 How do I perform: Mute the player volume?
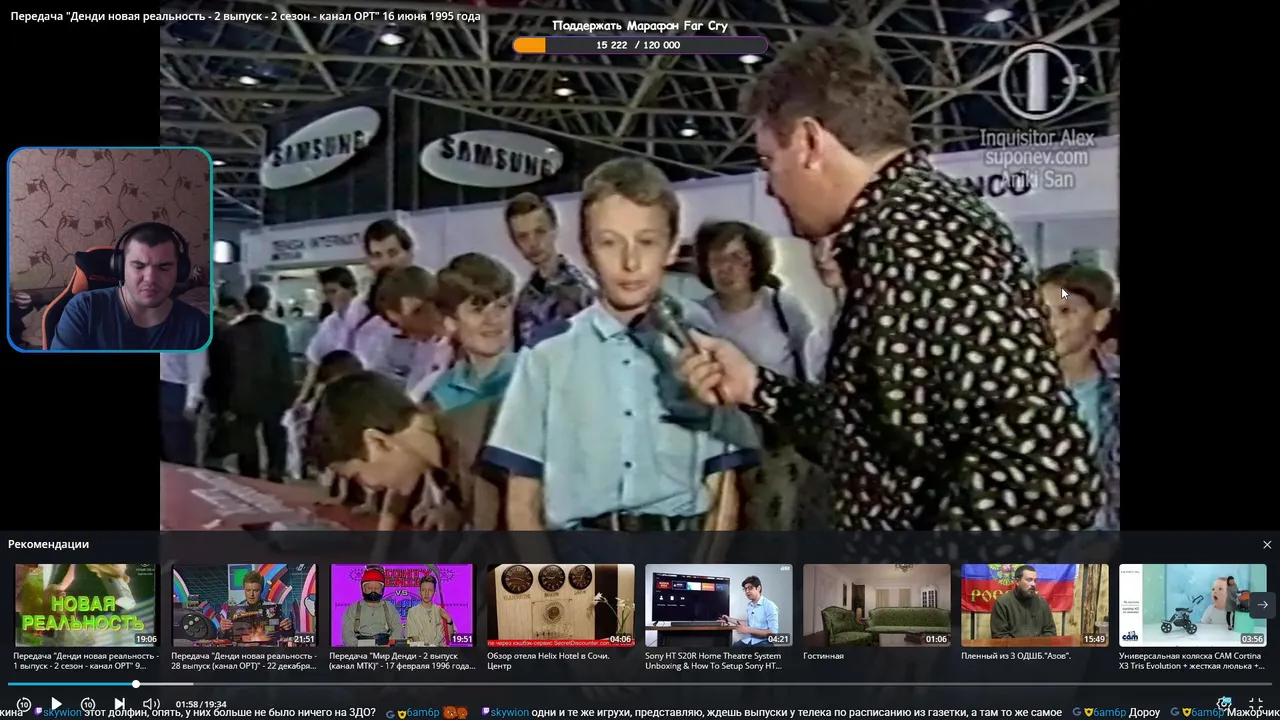(x=151, y=704)
